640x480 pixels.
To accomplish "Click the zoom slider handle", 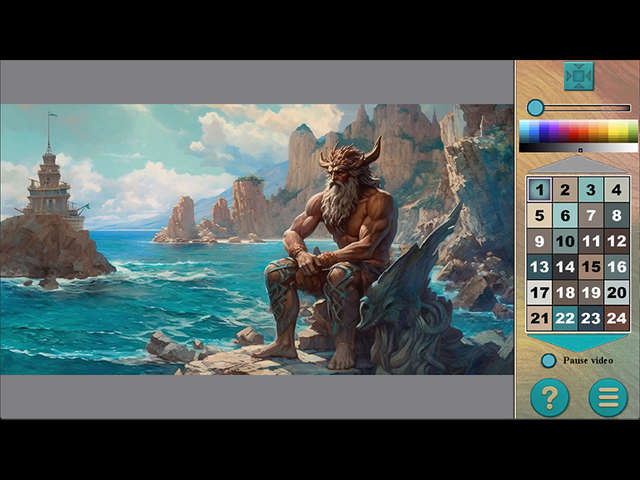I will pos(535,107).
